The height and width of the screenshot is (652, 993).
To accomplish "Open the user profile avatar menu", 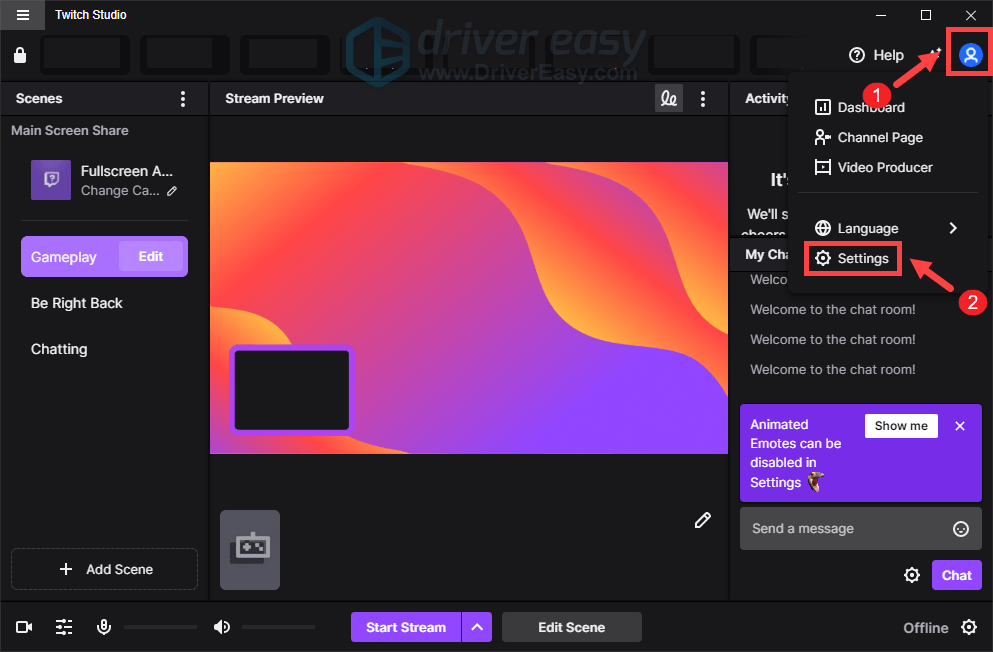I will (970, 55).
